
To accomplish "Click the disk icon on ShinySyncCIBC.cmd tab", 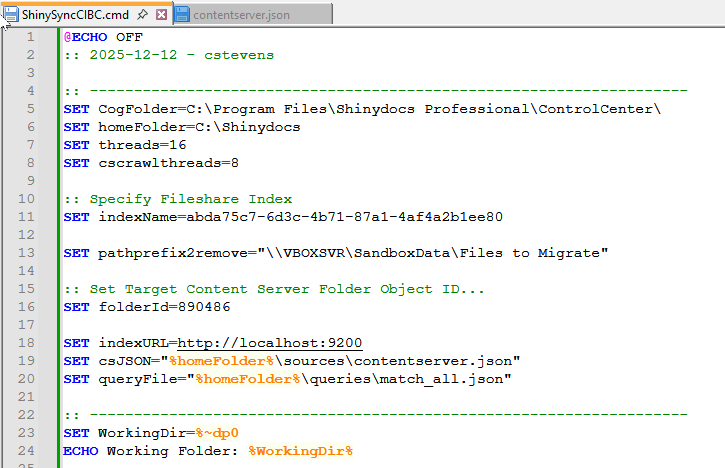I will tap(12, 15).
